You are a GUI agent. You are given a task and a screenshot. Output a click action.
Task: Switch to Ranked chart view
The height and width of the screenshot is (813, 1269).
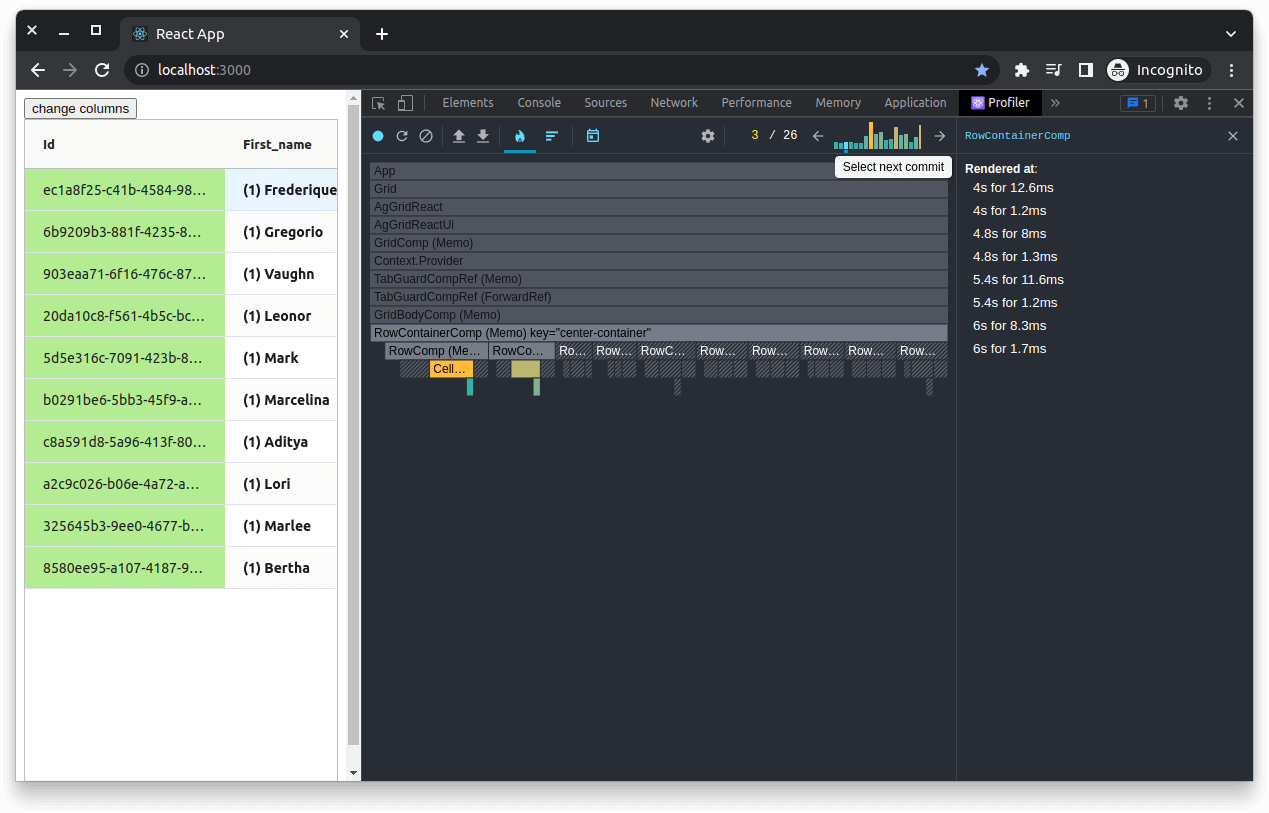[x=551, y=136]
